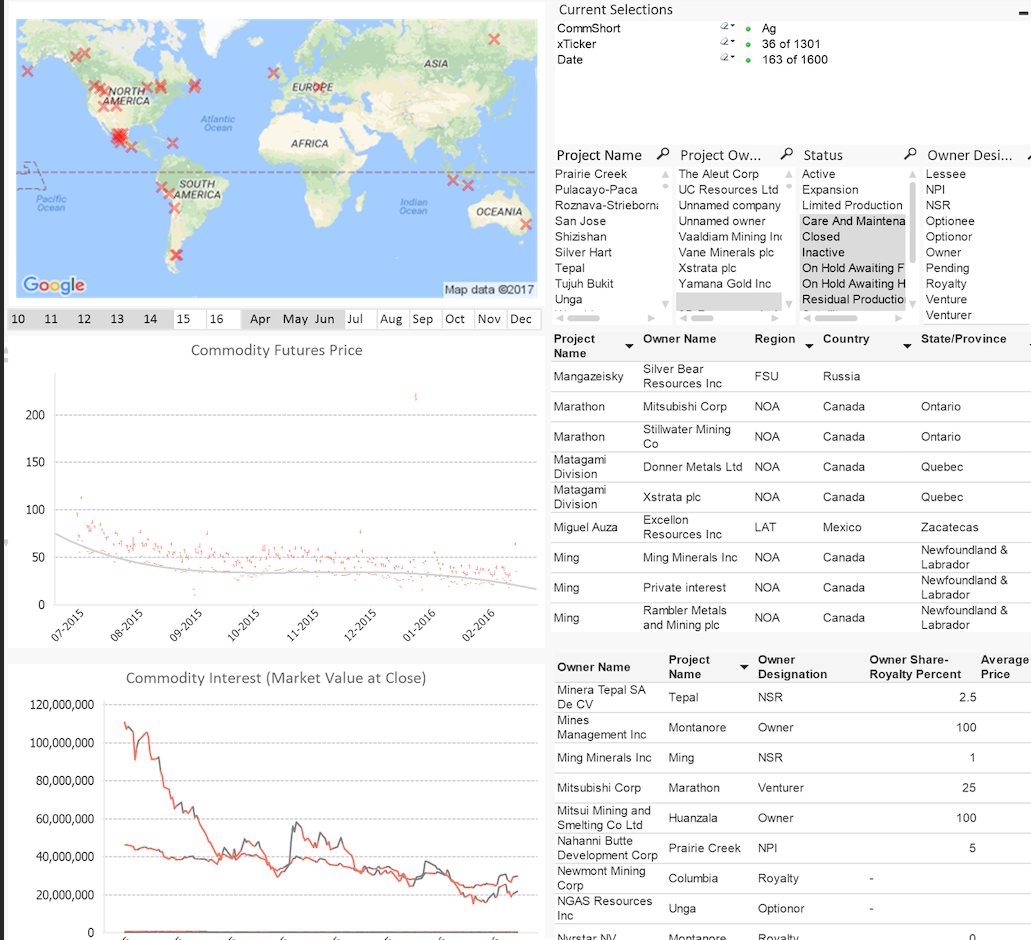
Task: Select 'Inactive' in Status list
Action: click(x=853, y=252)
